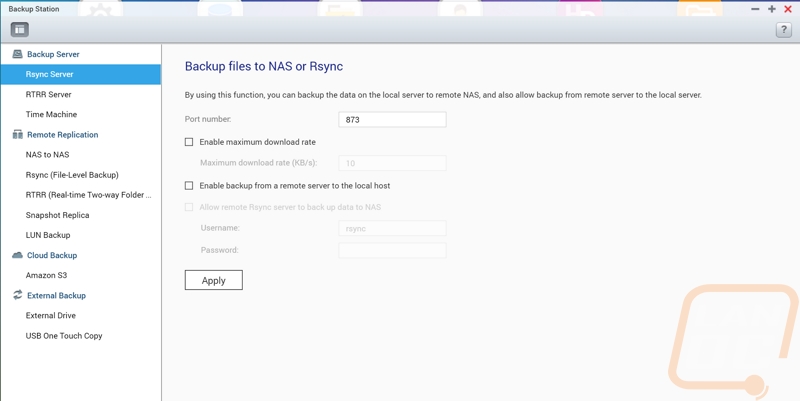Click the External Backup sync icon

(x=17, y=295)
